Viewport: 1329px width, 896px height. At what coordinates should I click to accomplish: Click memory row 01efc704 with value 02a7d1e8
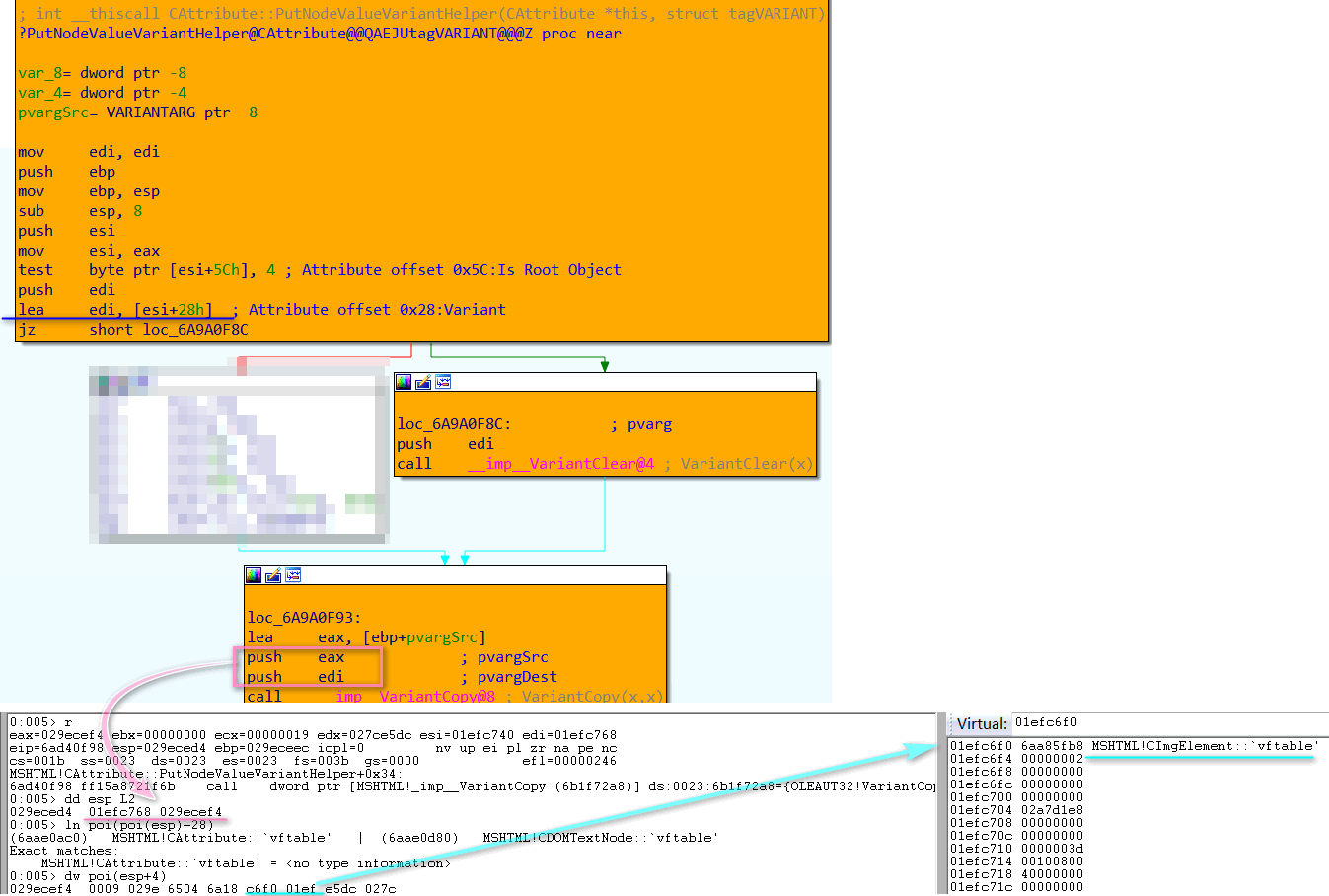coord(1016,810)
